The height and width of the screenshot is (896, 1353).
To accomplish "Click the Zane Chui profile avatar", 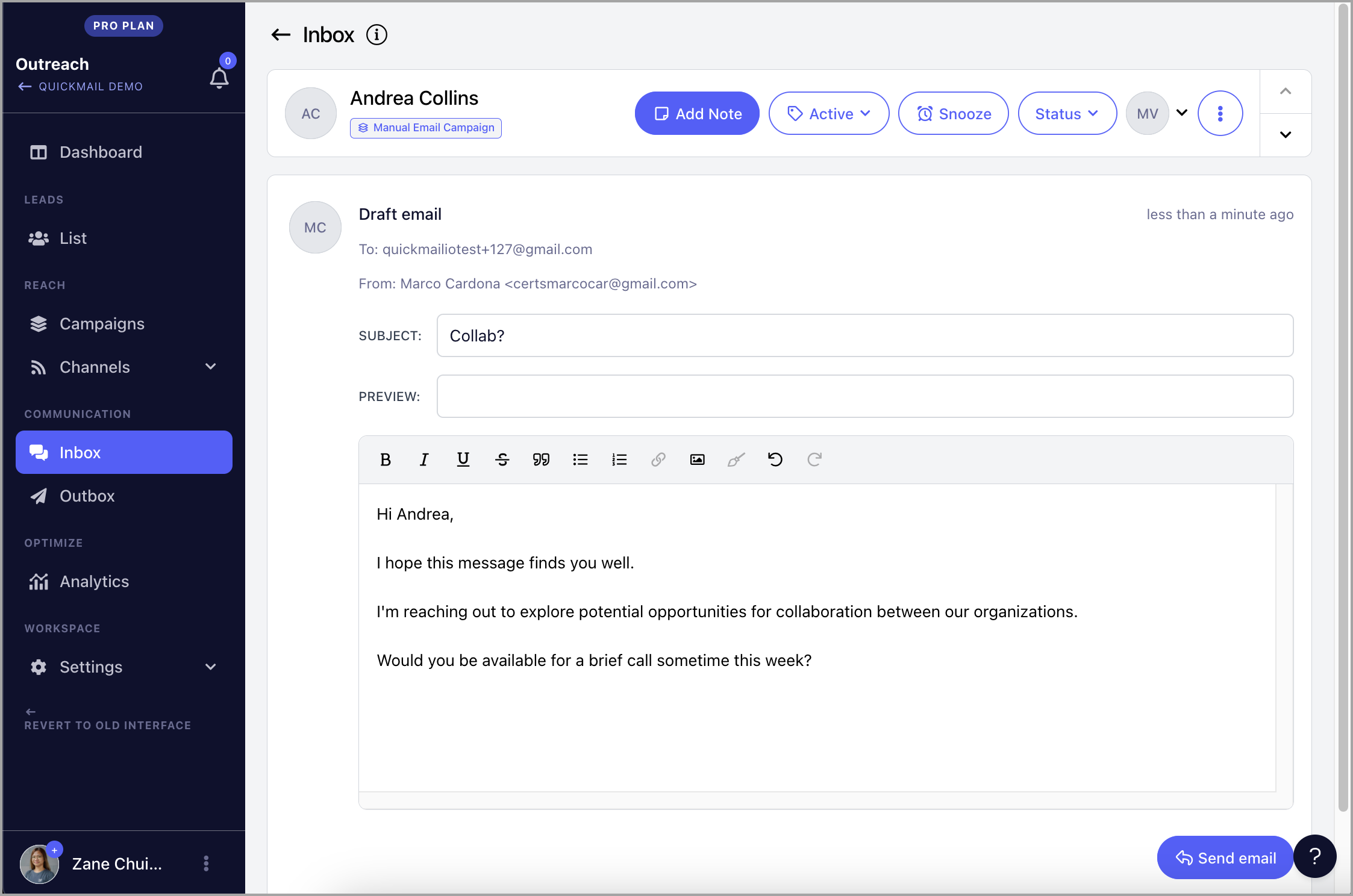I will (x=39, y=863).
